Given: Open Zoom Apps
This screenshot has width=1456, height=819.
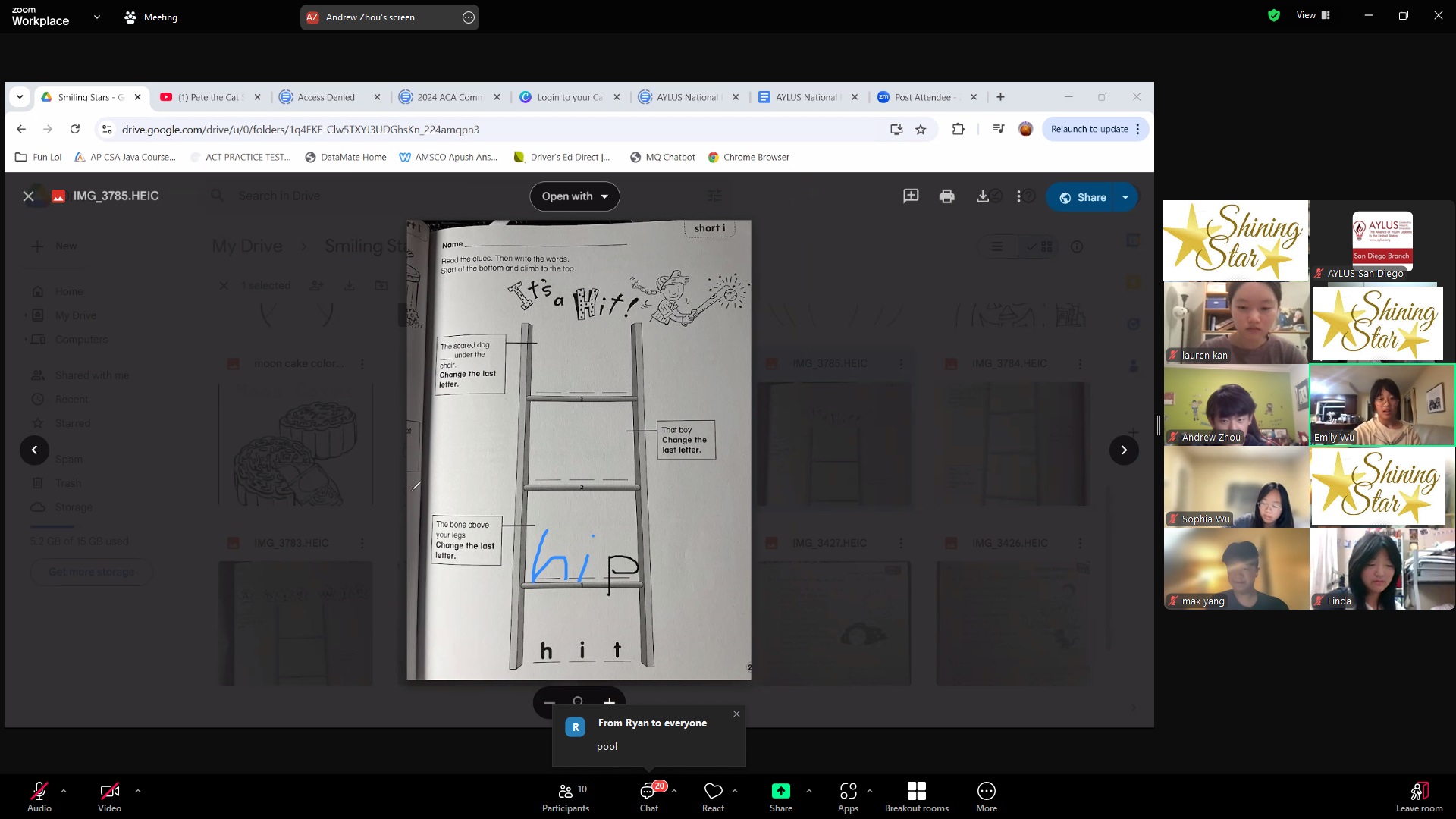Looking at the screenshot, I should pyautogui.click(x=848, y=797).
